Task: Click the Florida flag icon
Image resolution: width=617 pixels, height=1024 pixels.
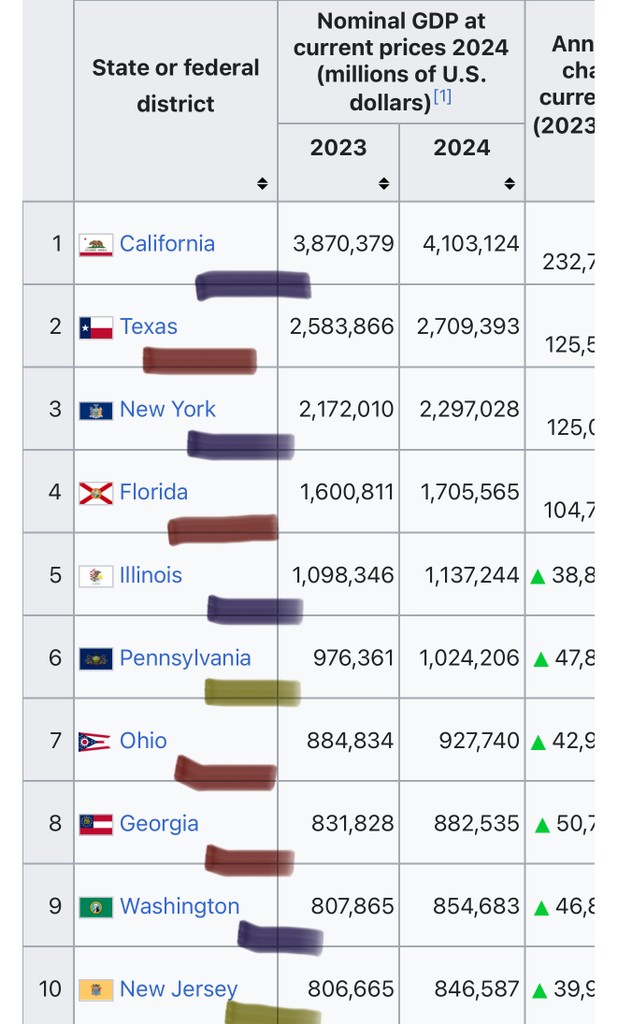Action: [96, 493]
